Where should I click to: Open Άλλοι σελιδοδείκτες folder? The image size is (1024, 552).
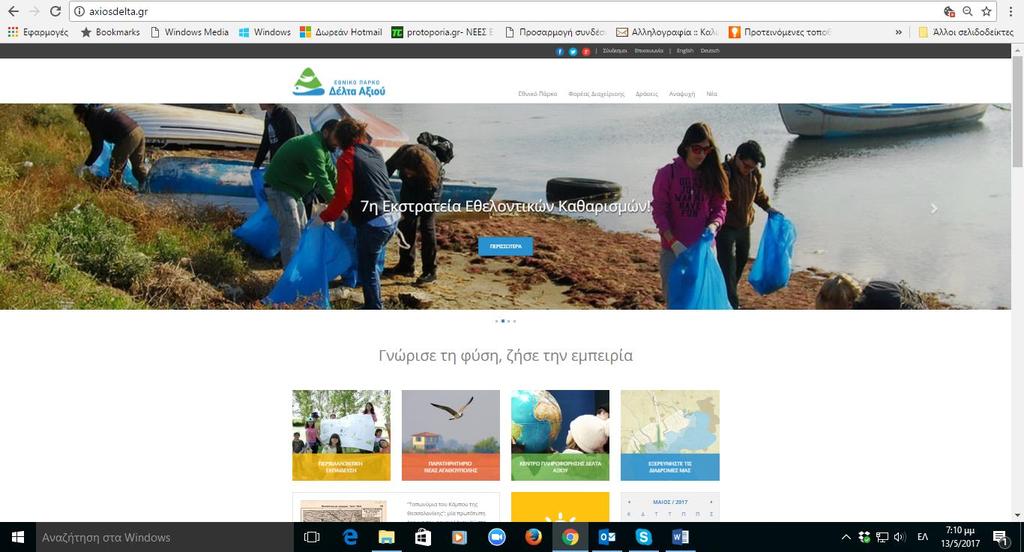pyautogui.click(x=966, y=31)
